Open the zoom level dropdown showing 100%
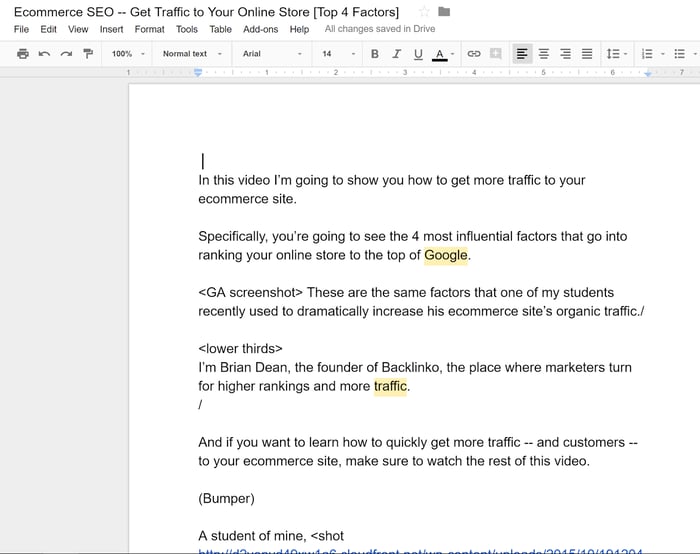Viewport: 700px width, 554px height. click(x=127, y=54)
